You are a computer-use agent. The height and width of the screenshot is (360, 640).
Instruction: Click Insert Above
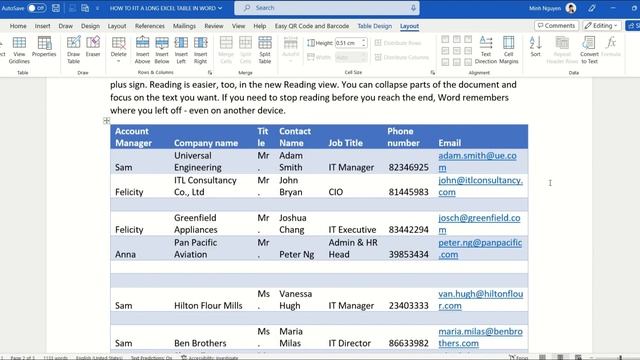142,50
